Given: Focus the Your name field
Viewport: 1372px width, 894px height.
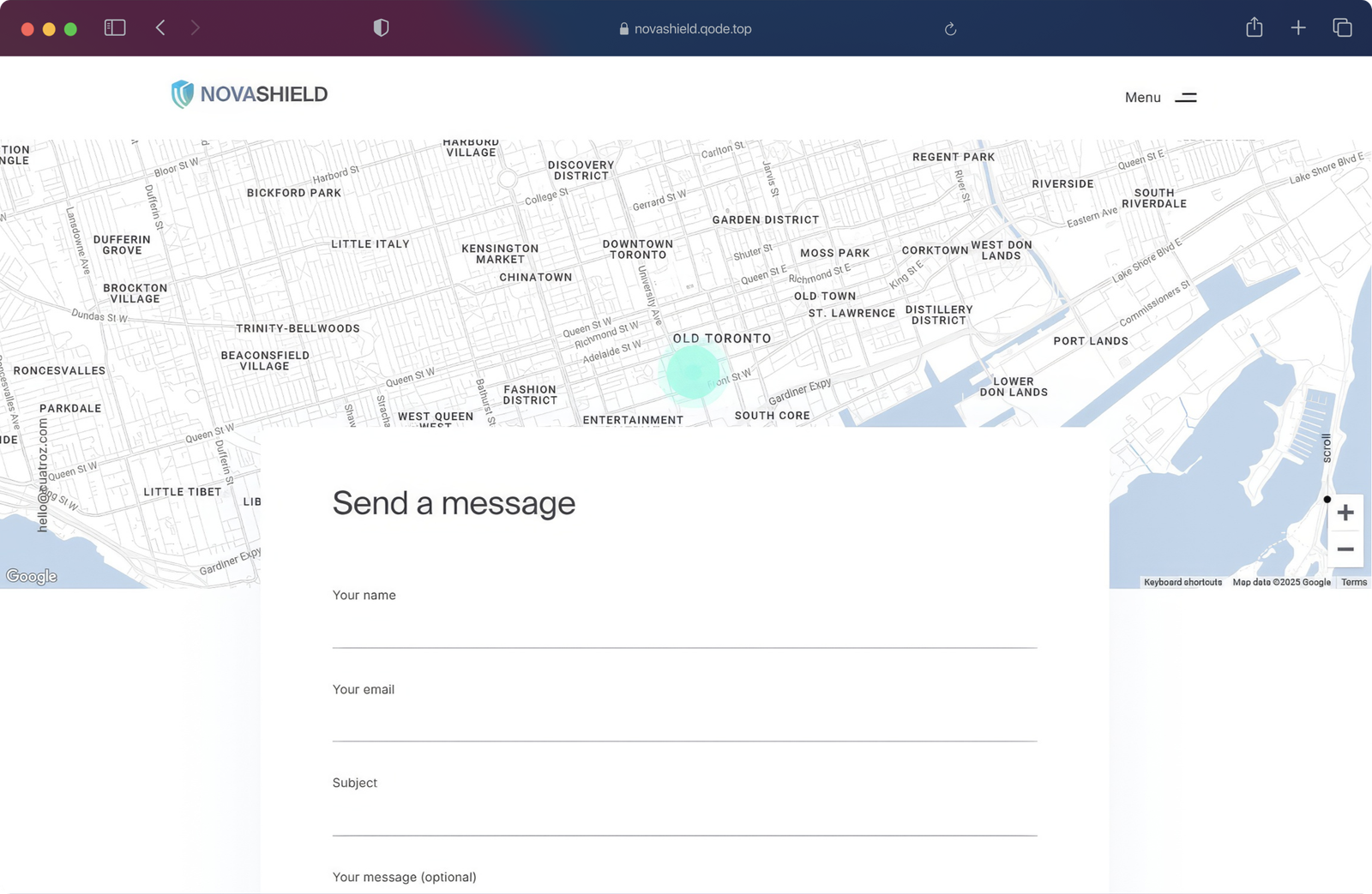Looking at the screenshot, I should click(x=684, y=630).
